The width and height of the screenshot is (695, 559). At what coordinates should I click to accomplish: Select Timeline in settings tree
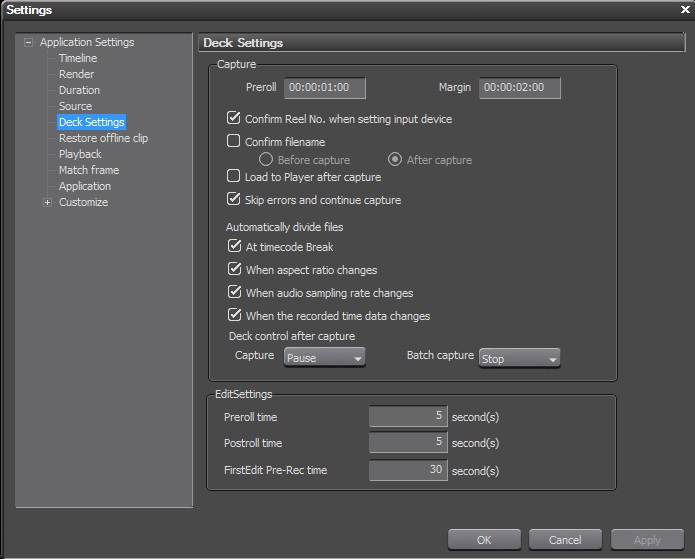[78, 58]
